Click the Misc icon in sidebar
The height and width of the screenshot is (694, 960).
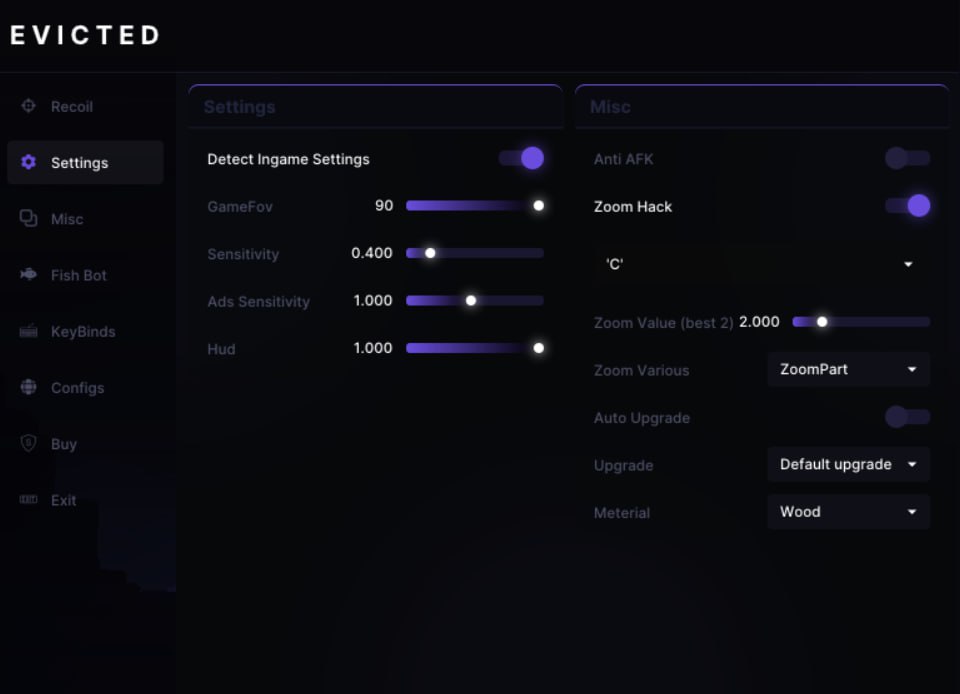[x=28, y=218]
